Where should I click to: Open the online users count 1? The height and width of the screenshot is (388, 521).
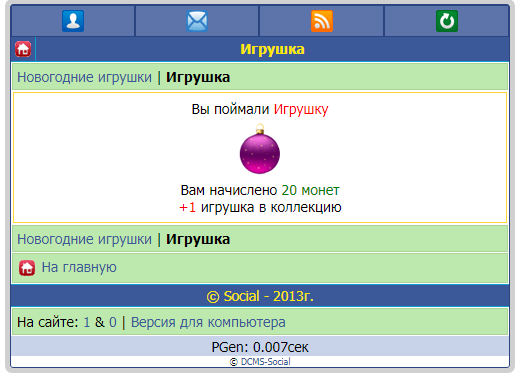click(87, 322)
